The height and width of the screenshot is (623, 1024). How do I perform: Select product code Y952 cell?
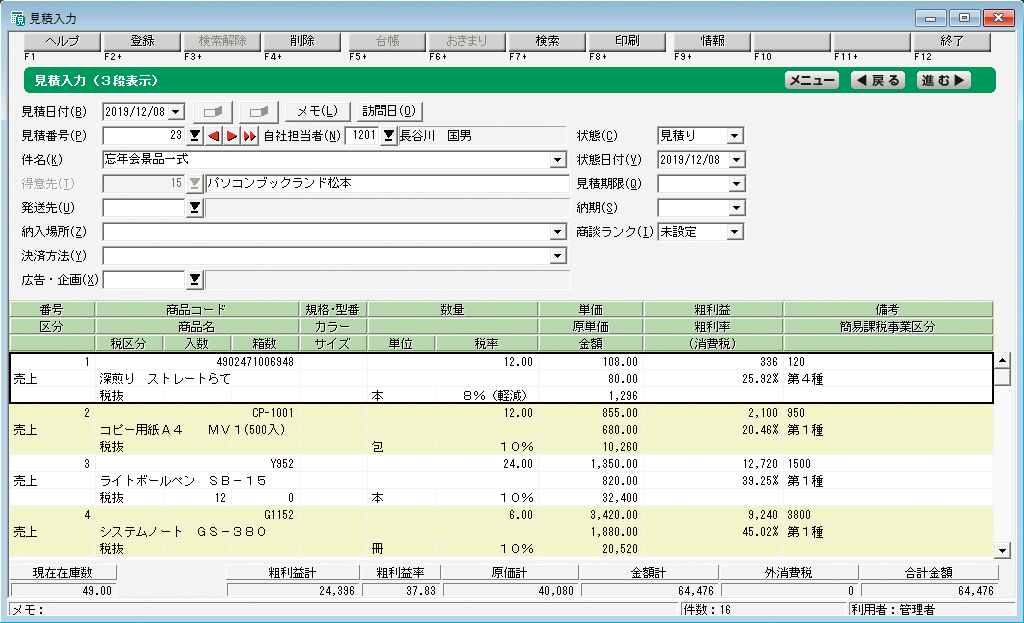point(198,464)
